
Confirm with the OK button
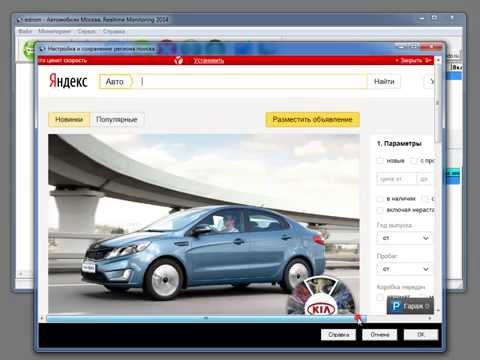pyautogui.click(x=421, y=334)
